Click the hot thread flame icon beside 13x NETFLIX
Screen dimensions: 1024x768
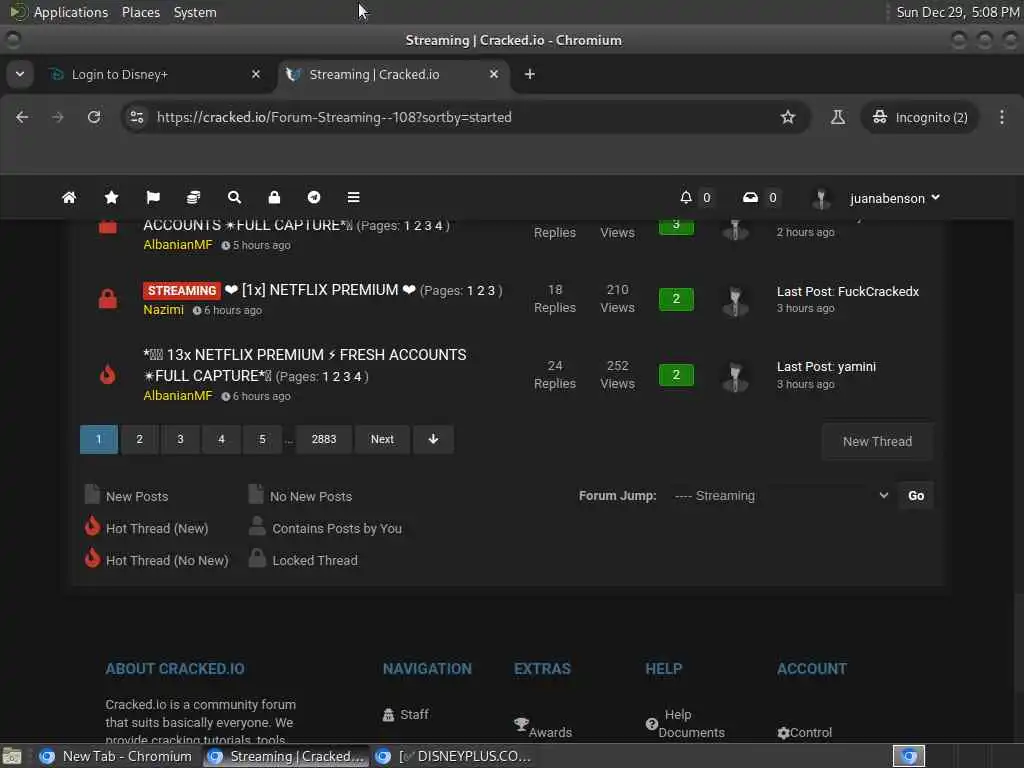click(108, 374)
